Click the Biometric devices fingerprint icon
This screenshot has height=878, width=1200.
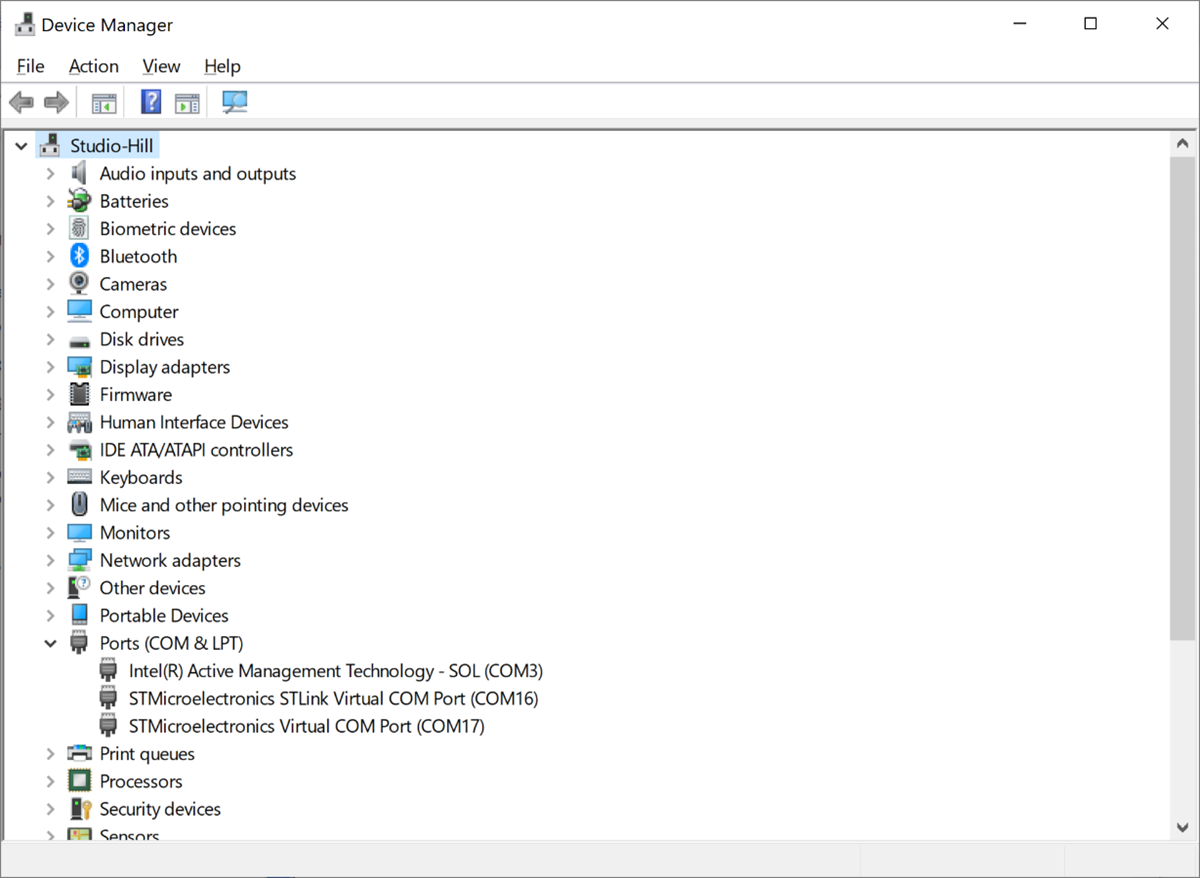80,229
